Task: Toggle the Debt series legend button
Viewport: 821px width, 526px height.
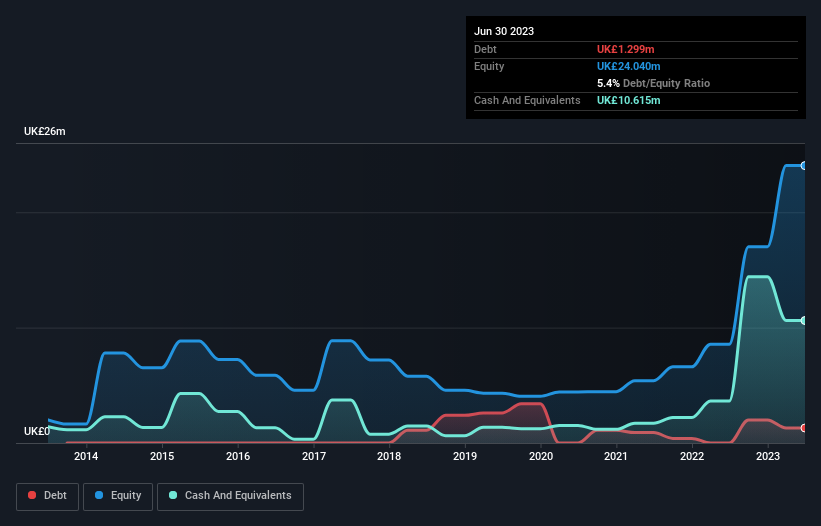Action: 48,496
